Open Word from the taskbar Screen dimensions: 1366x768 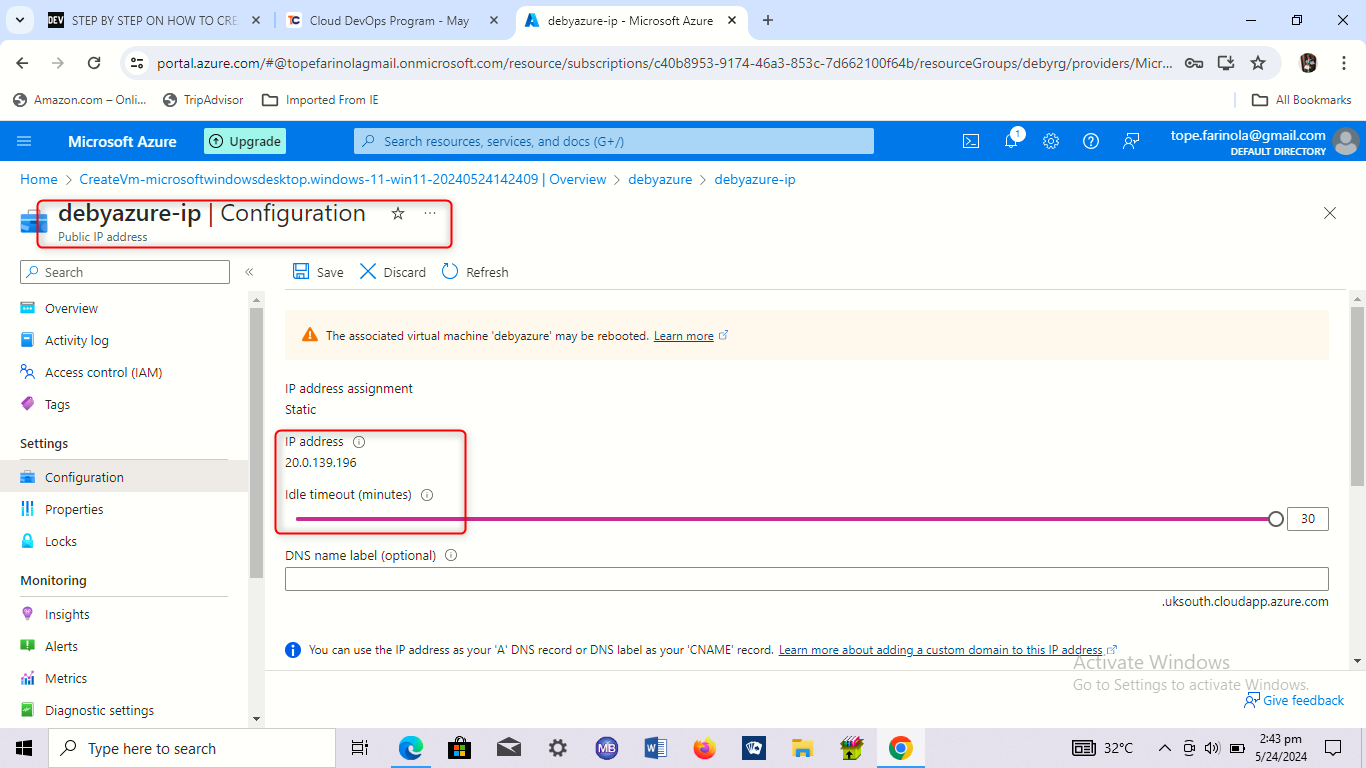pos(656,748)
